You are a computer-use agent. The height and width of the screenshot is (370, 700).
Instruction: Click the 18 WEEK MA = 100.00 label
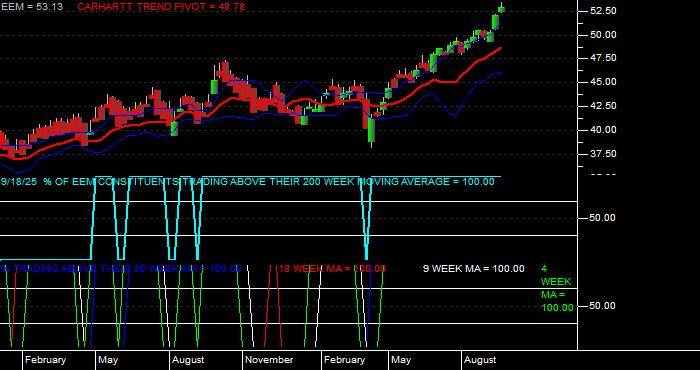pyautogui.click(x=332, y=269)
